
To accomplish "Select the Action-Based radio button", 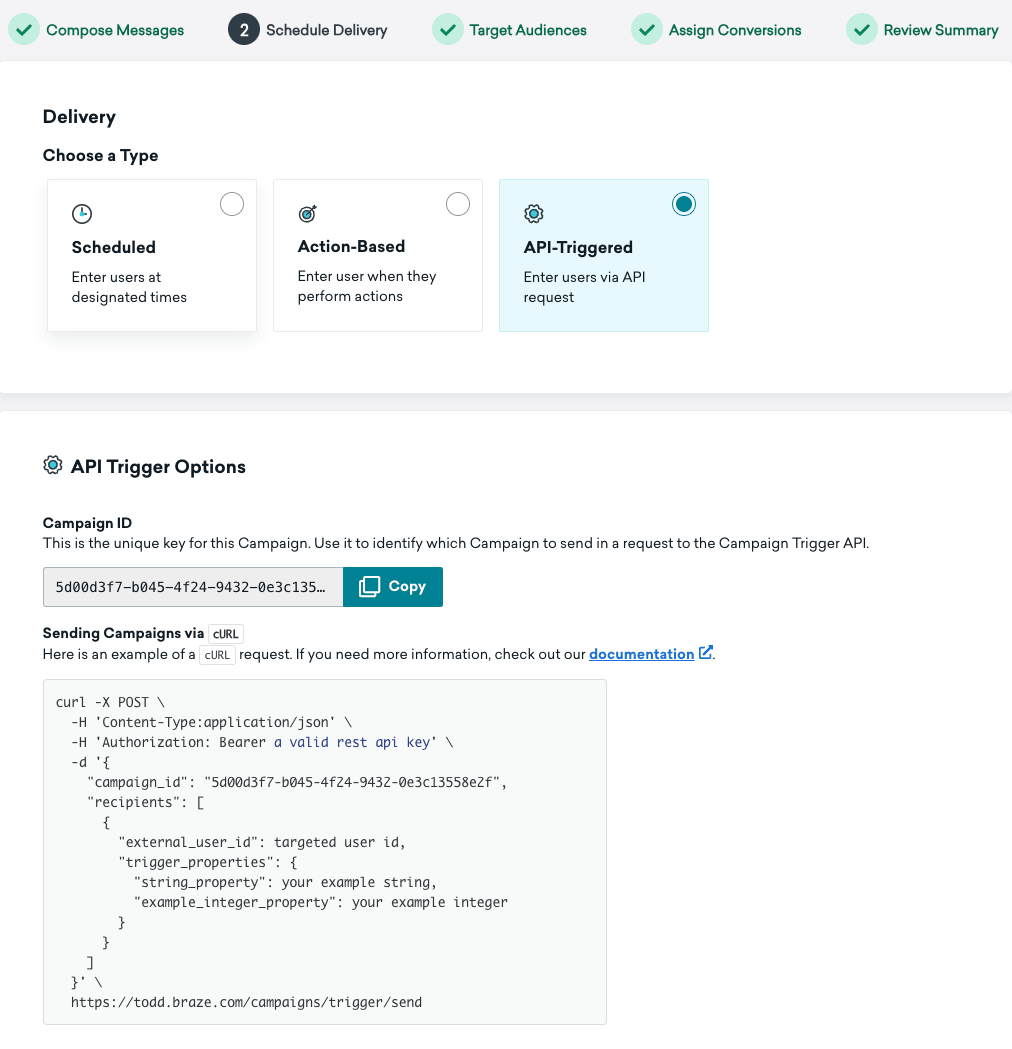I will (x=458, y=204).
